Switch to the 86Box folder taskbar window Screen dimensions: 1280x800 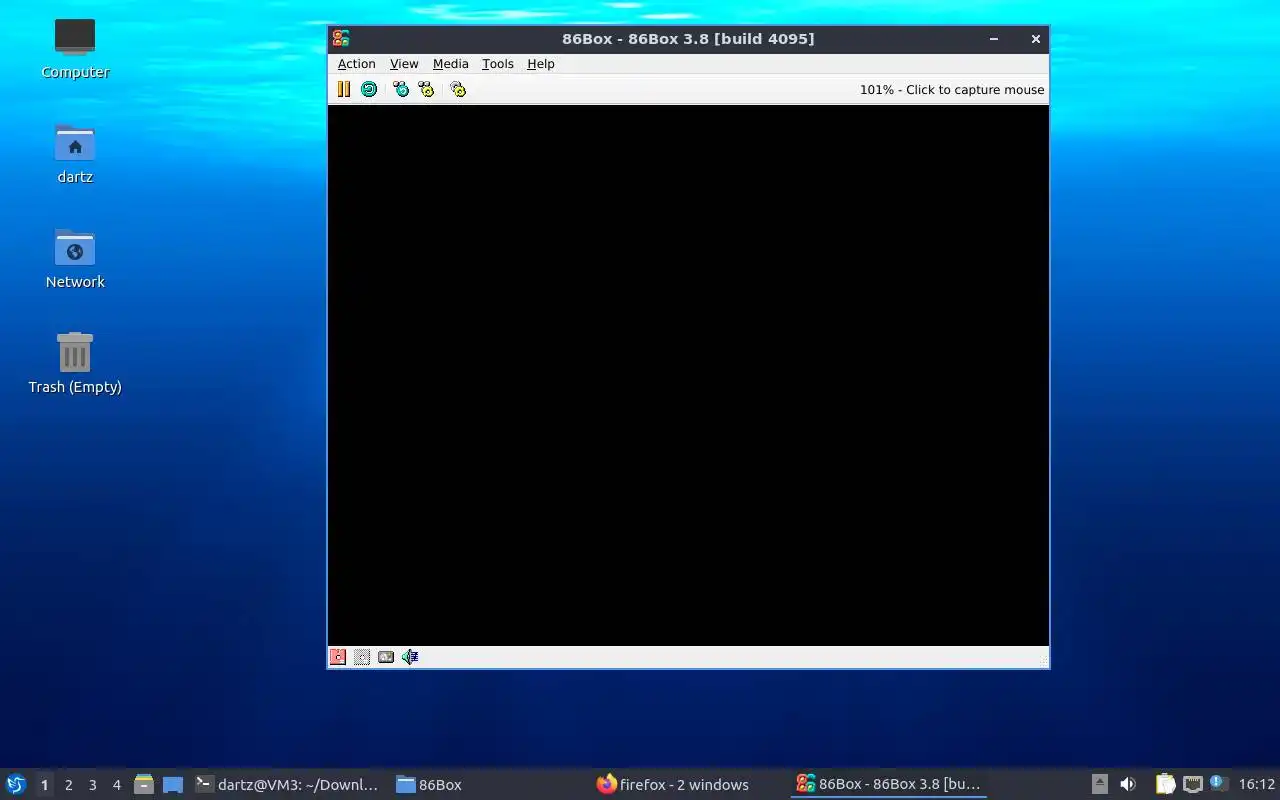click(430, 784)
